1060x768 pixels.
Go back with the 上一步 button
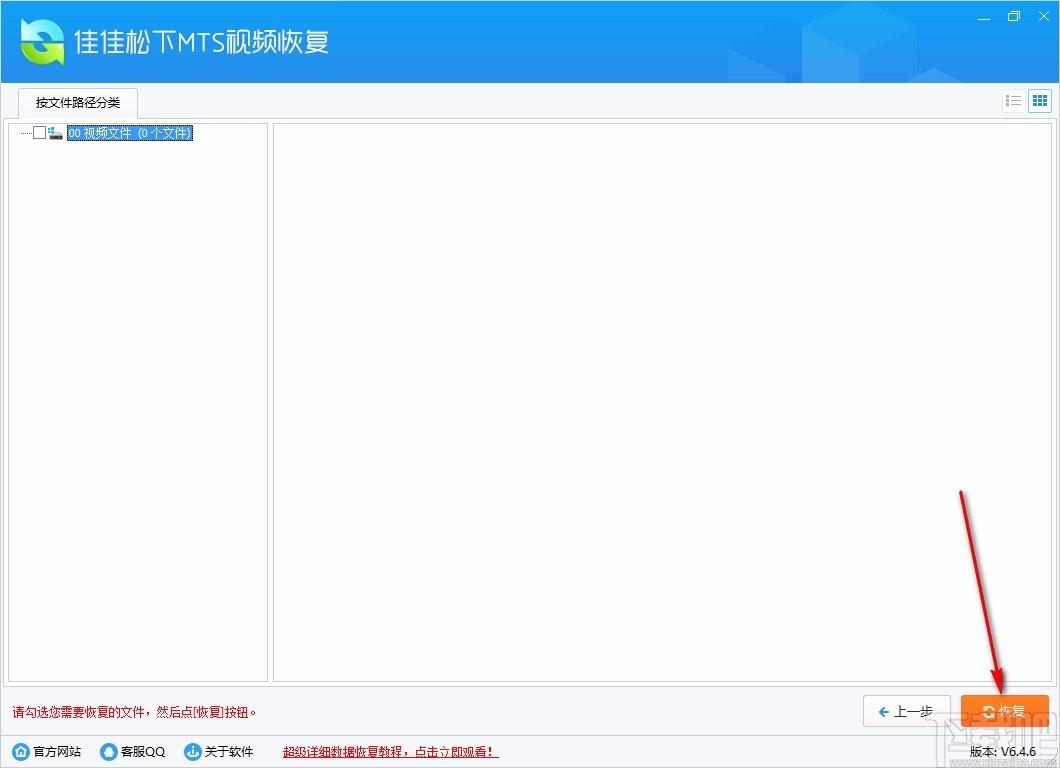point(907,711)
